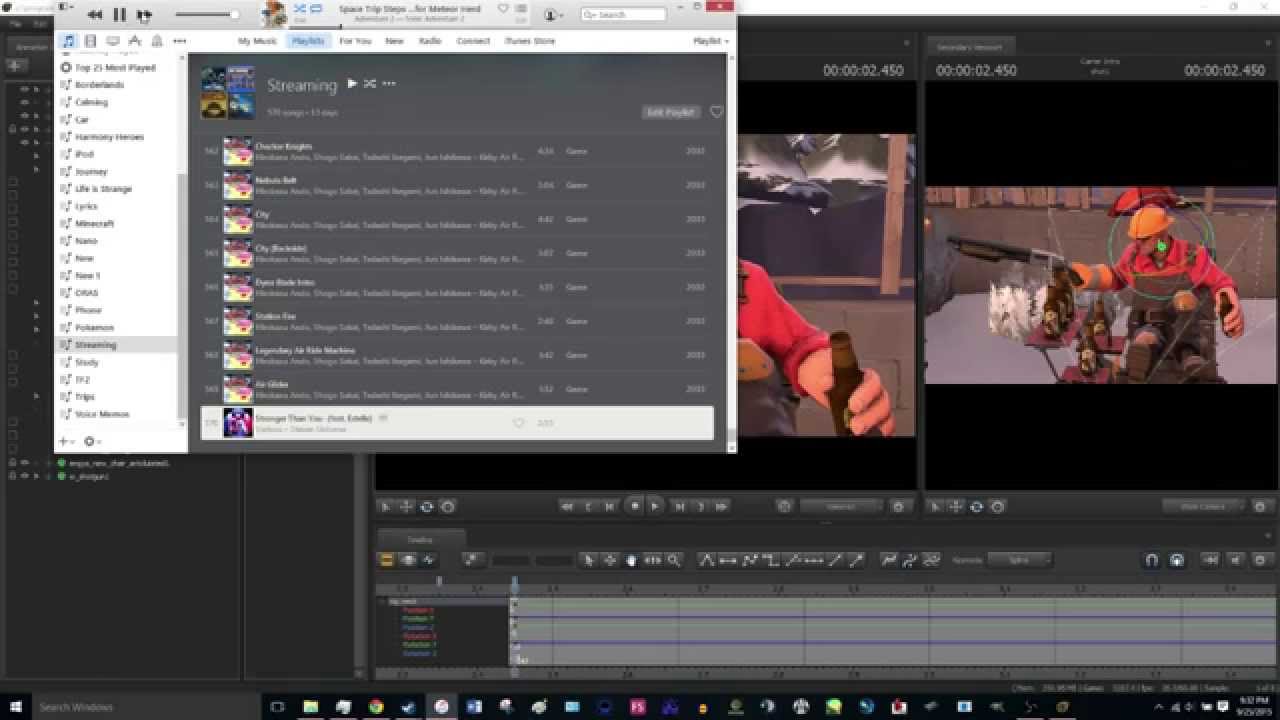Image resolution: width=1280 pixels, height=720 pixels.
Task: Open the Pokemon playlist
Action: pyautogui.click(x=94, y=327)
